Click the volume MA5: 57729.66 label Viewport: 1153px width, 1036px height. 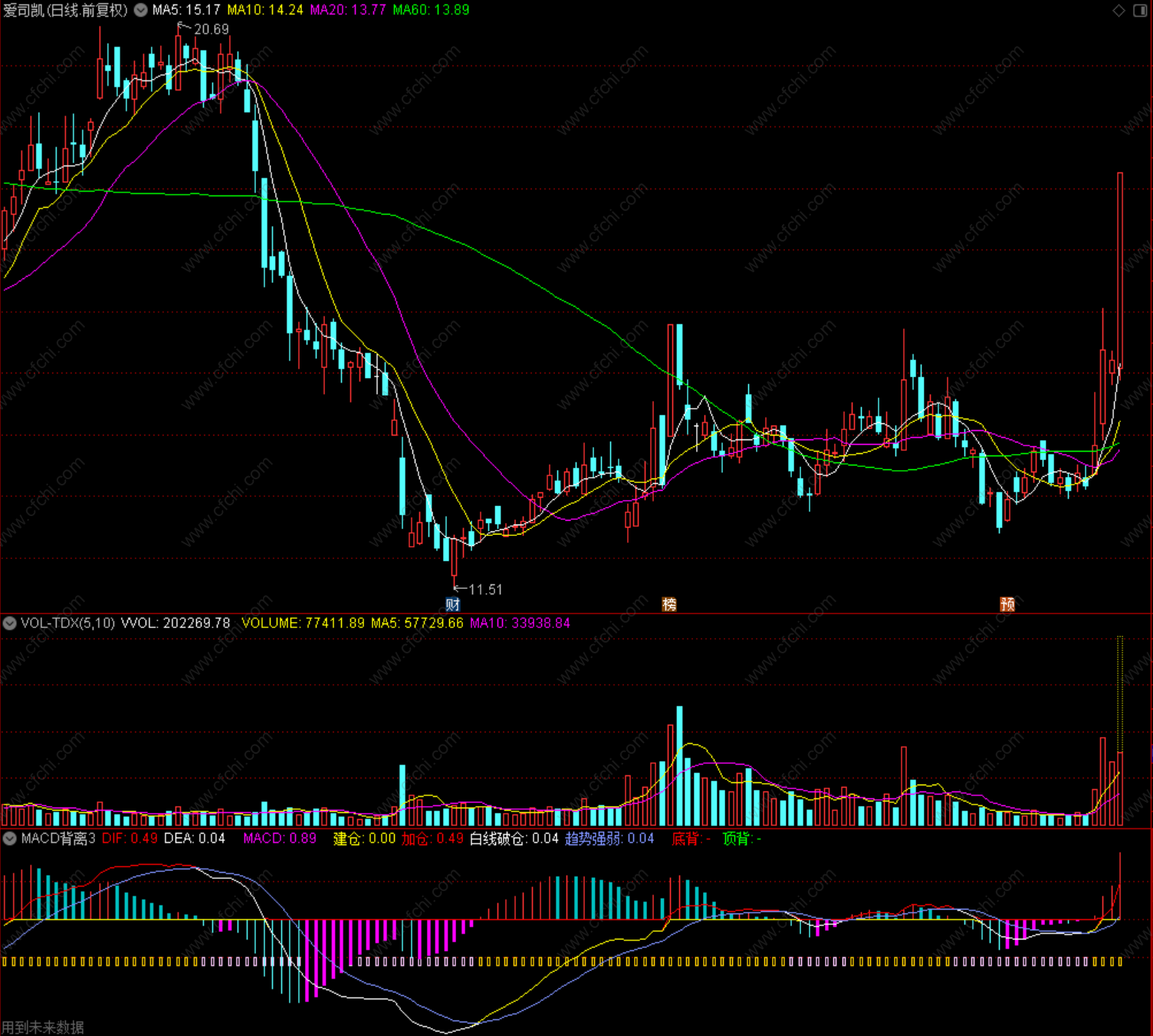417,623
